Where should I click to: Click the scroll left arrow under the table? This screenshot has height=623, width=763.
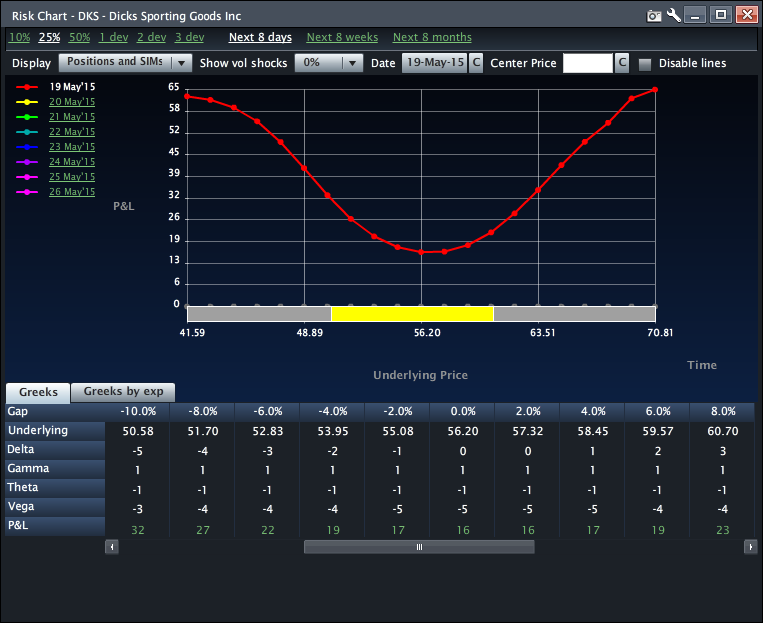click(112, 547)
